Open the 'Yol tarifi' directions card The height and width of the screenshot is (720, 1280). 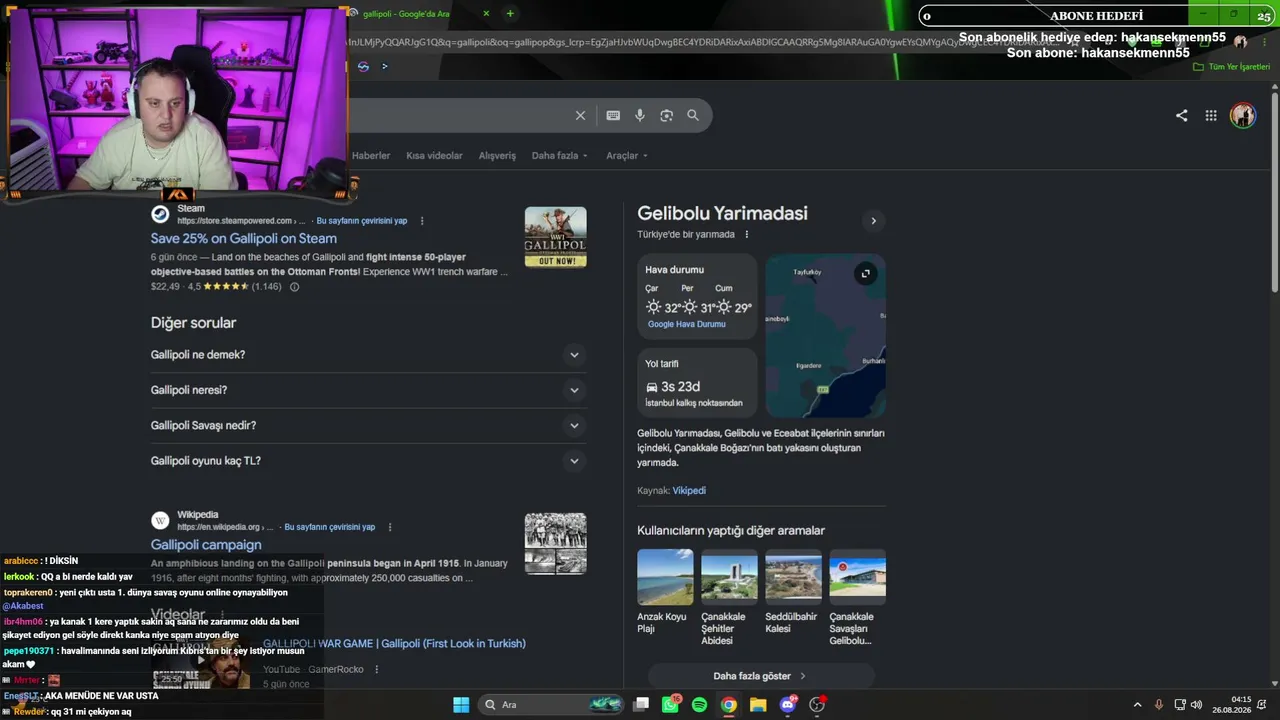(697, 383)
